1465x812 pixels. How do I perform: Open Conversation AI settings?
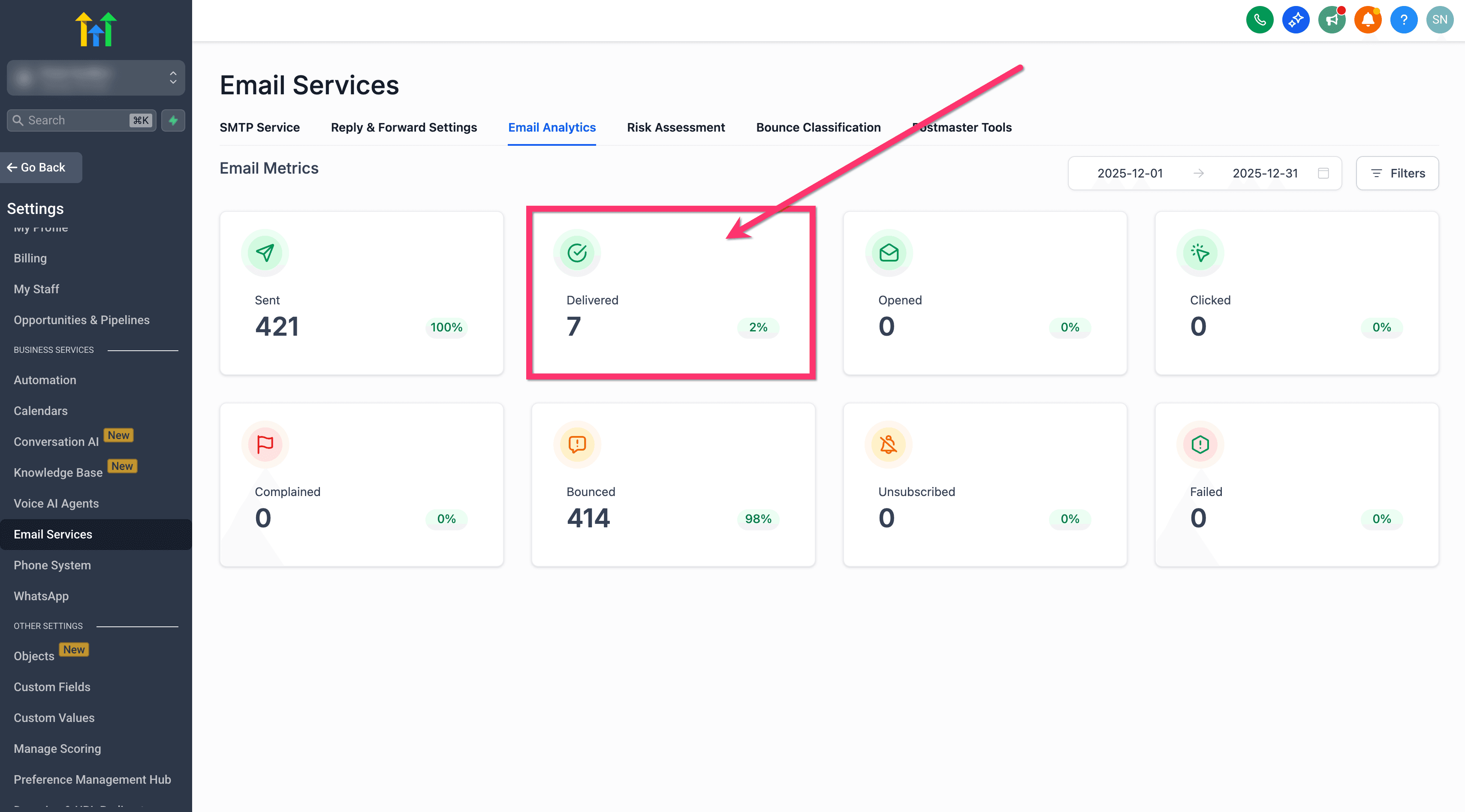click(56, 442)
